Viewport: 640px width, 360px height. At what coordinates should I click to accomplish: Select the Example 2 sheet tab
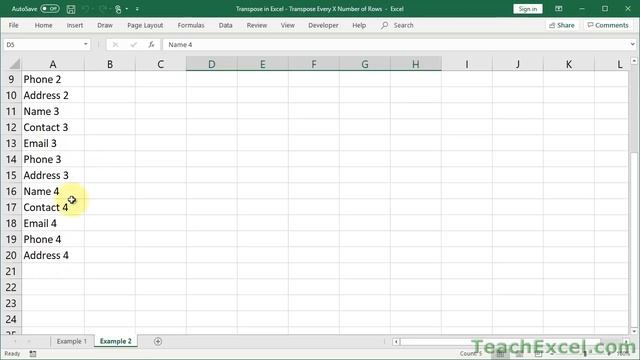click(x=116, y=341)
